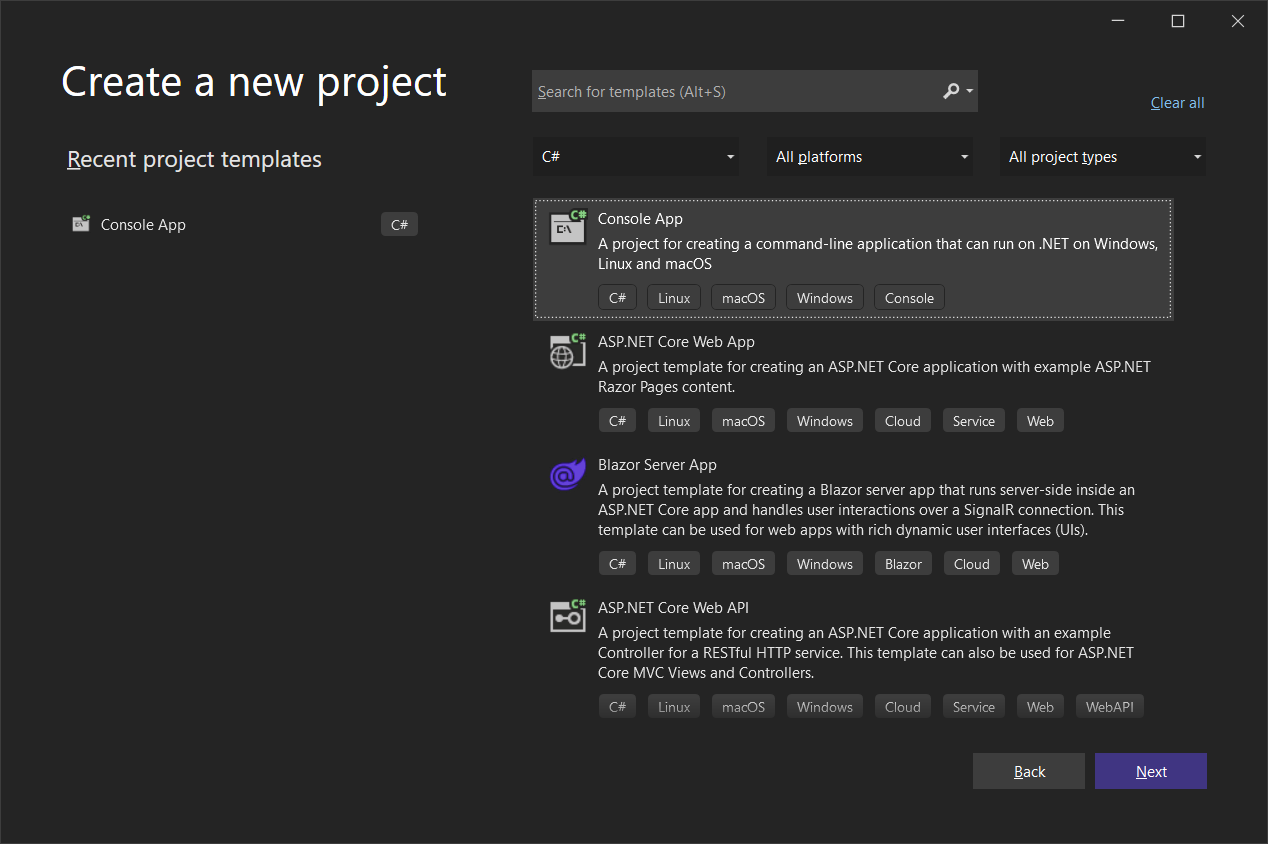Click the Clear all link
This screenshot has height=844, width=1268.
coord(1177,103)
